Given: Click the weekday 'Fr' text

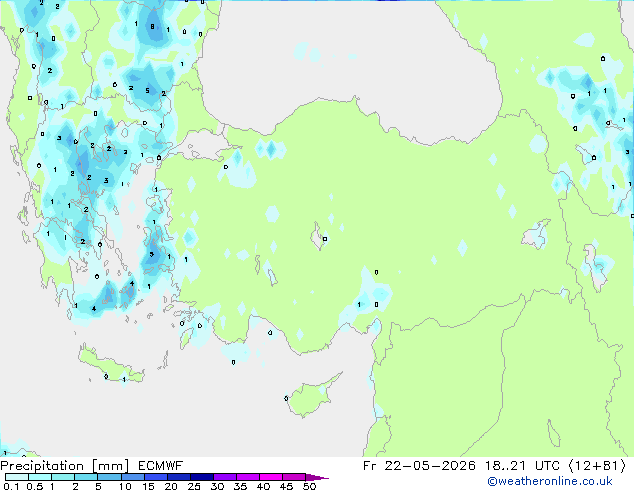Looking at the screenshot, I should tap(370, 466).
